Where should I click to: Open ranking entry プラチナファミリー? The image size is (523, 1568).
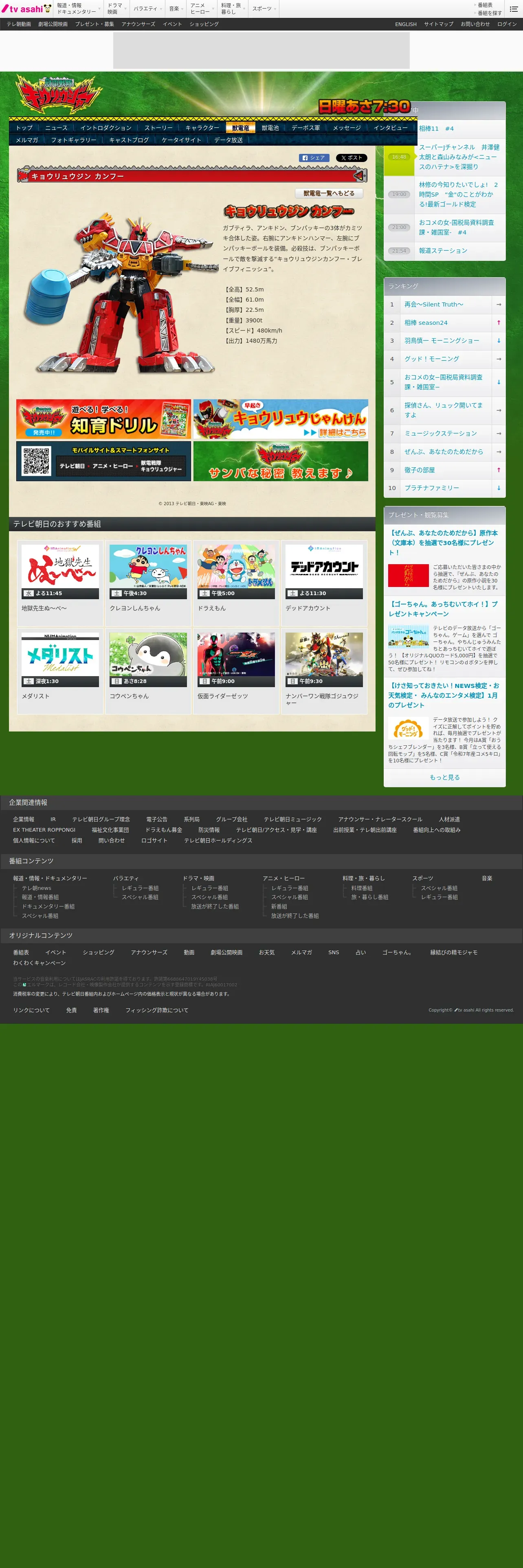click(x=432, y=488)
